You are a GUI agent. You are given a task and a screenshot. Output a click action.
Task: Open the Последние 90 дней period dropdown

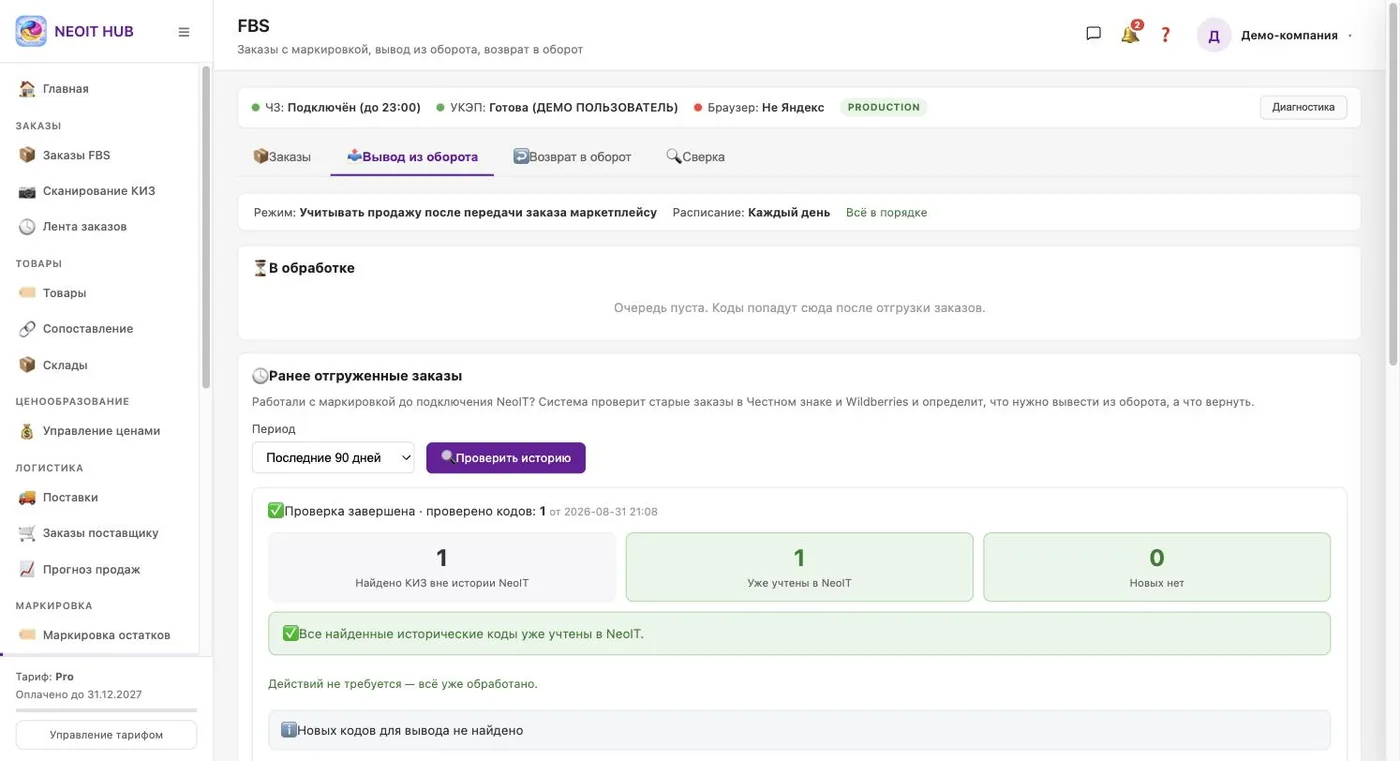[x=333, y=458]
